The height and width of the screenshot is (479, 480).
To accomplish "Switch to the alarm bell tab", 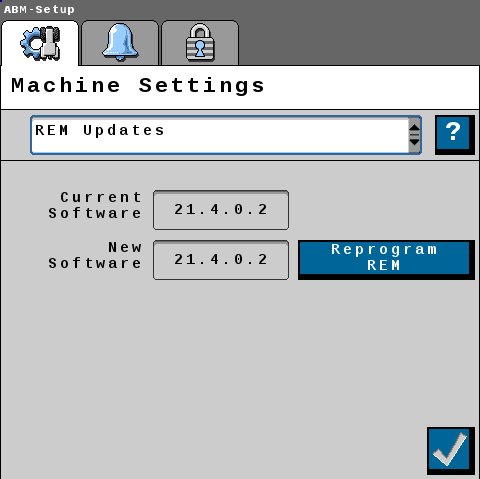I will (x=120, y=43).
